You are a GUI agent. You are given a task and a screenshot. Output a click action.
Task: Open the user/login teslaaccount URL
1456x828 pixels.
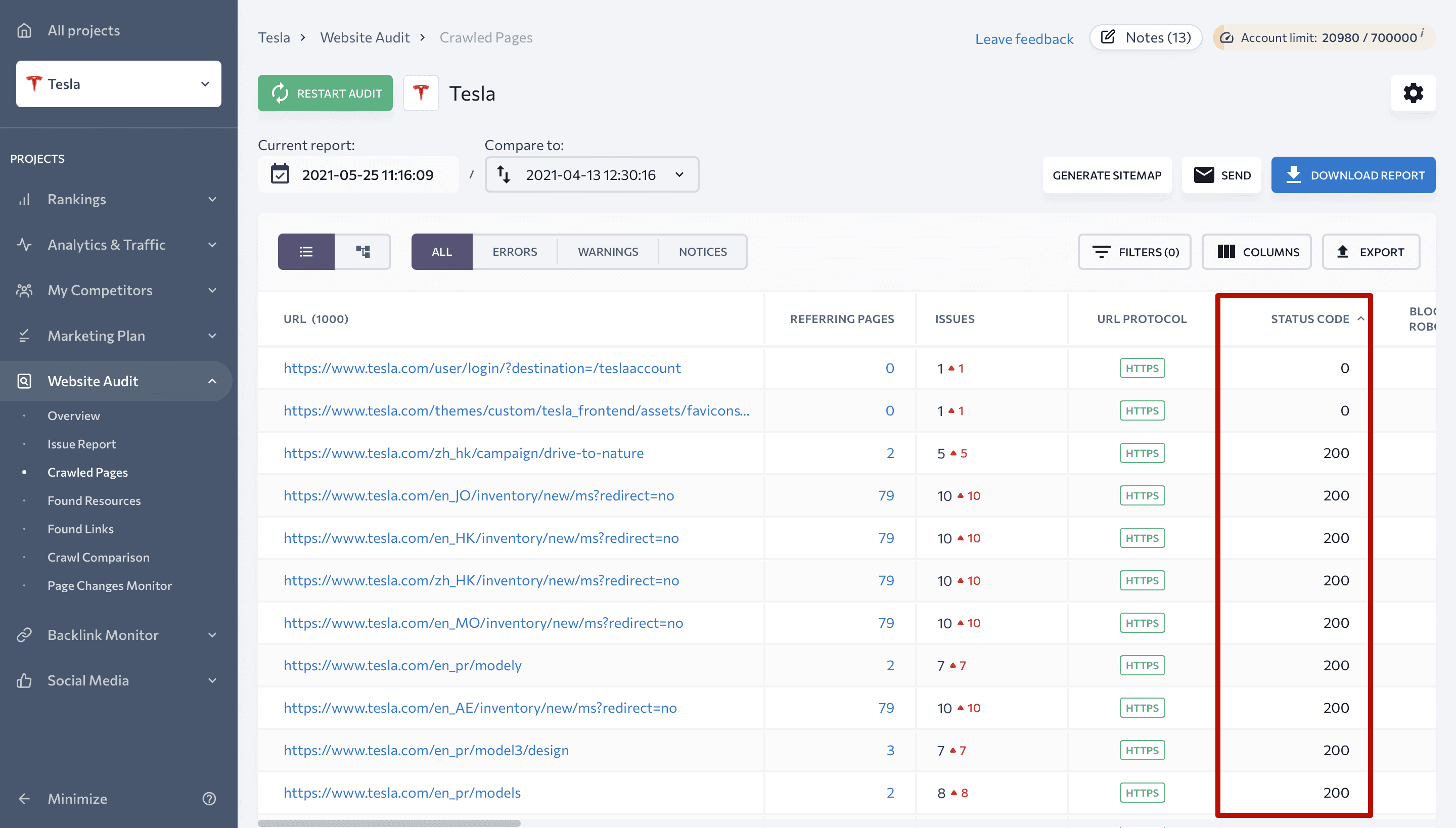pos(482,368)
